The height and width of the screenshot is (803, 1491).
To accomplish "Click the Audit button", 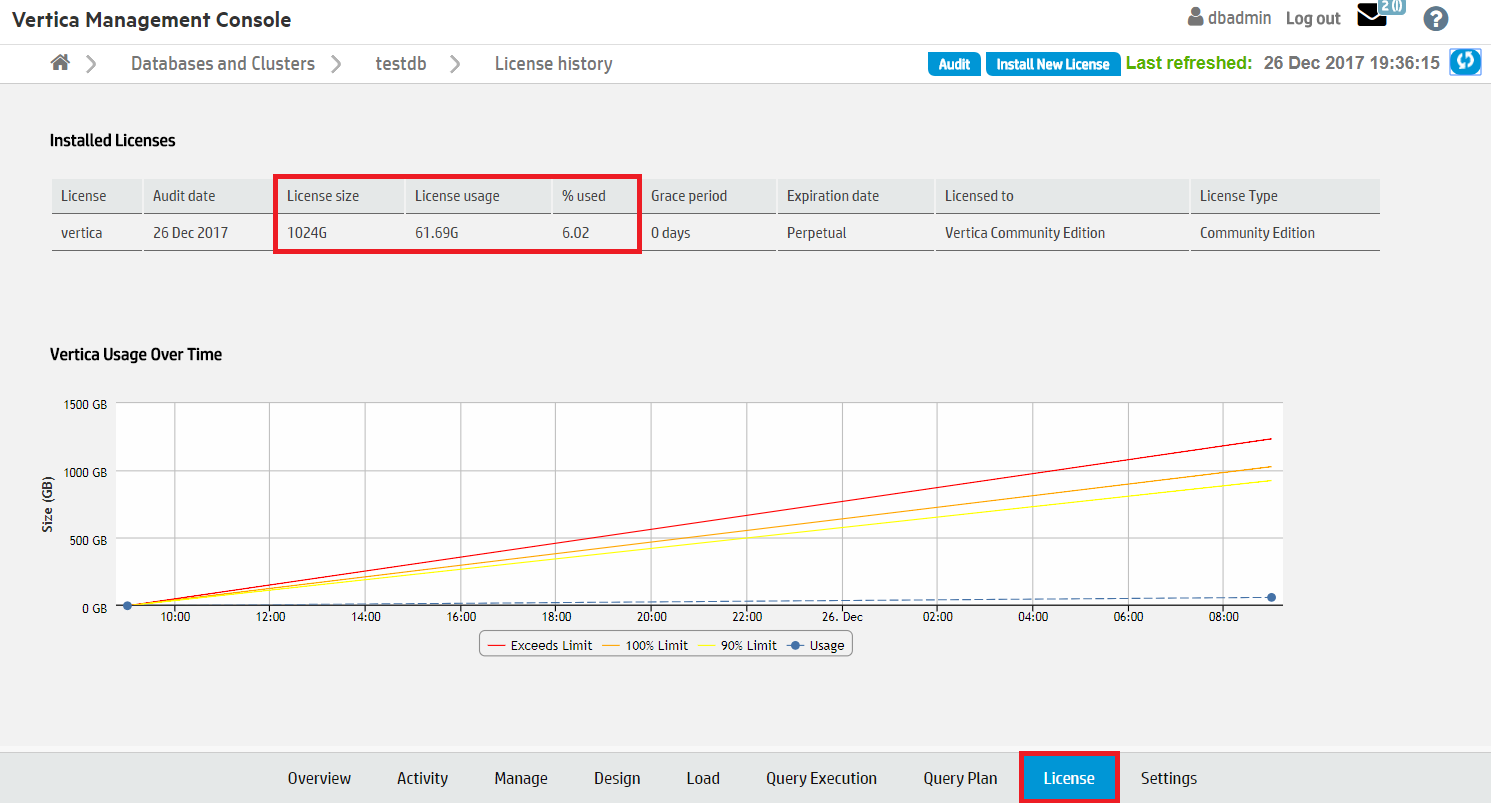I will pos(954,64).
